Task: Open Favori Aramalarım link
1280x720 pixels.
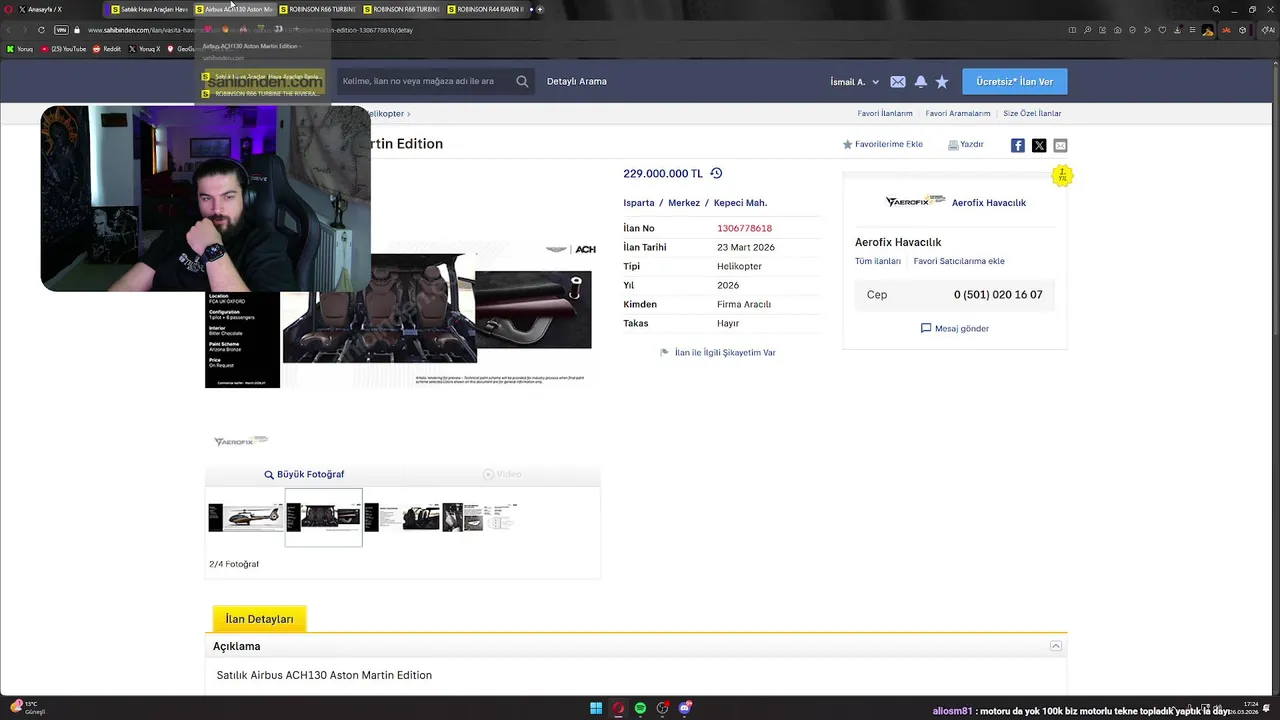Action: click(x=958, y=113)
